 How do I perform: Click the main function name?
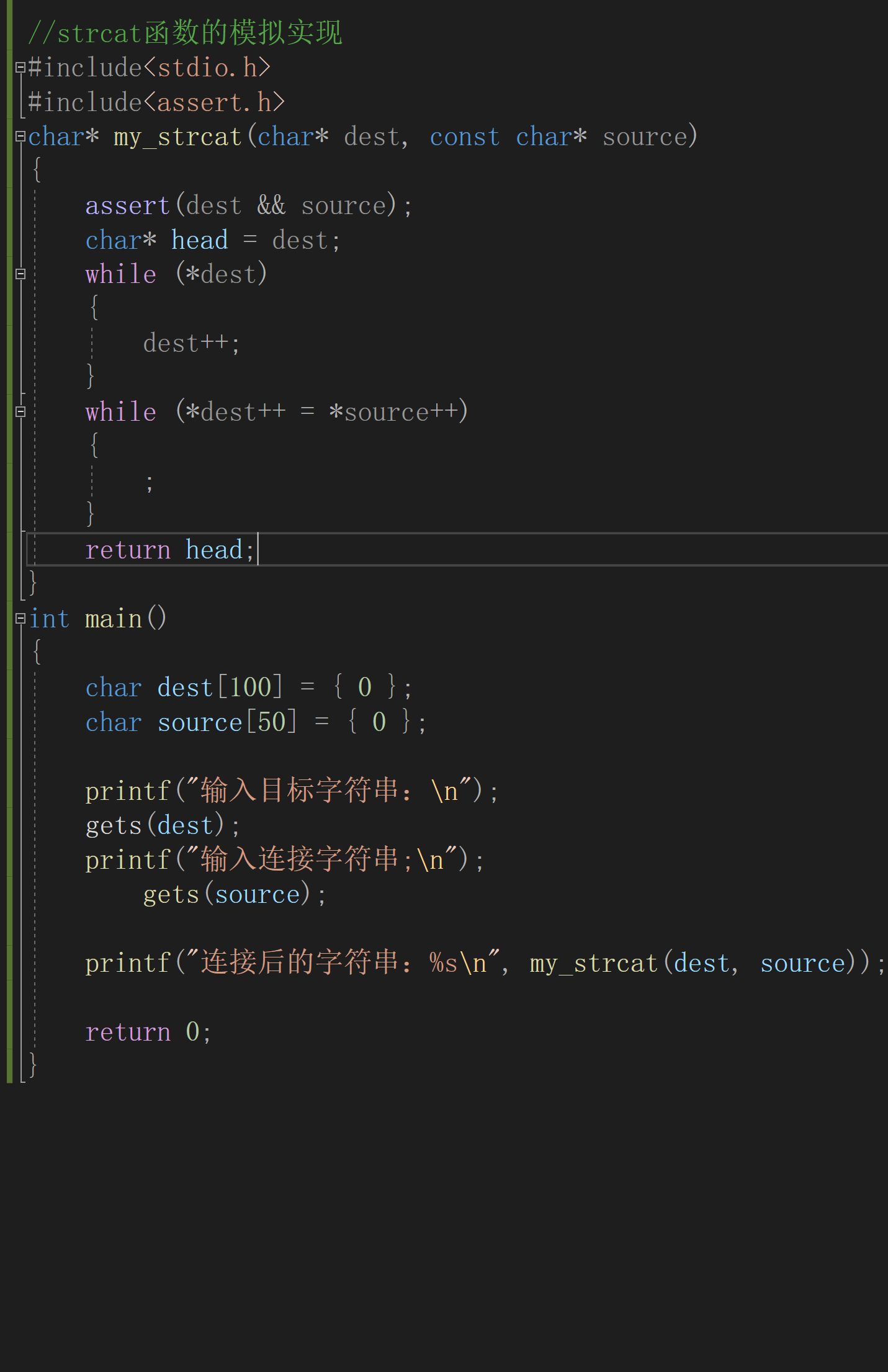[113, 619]
